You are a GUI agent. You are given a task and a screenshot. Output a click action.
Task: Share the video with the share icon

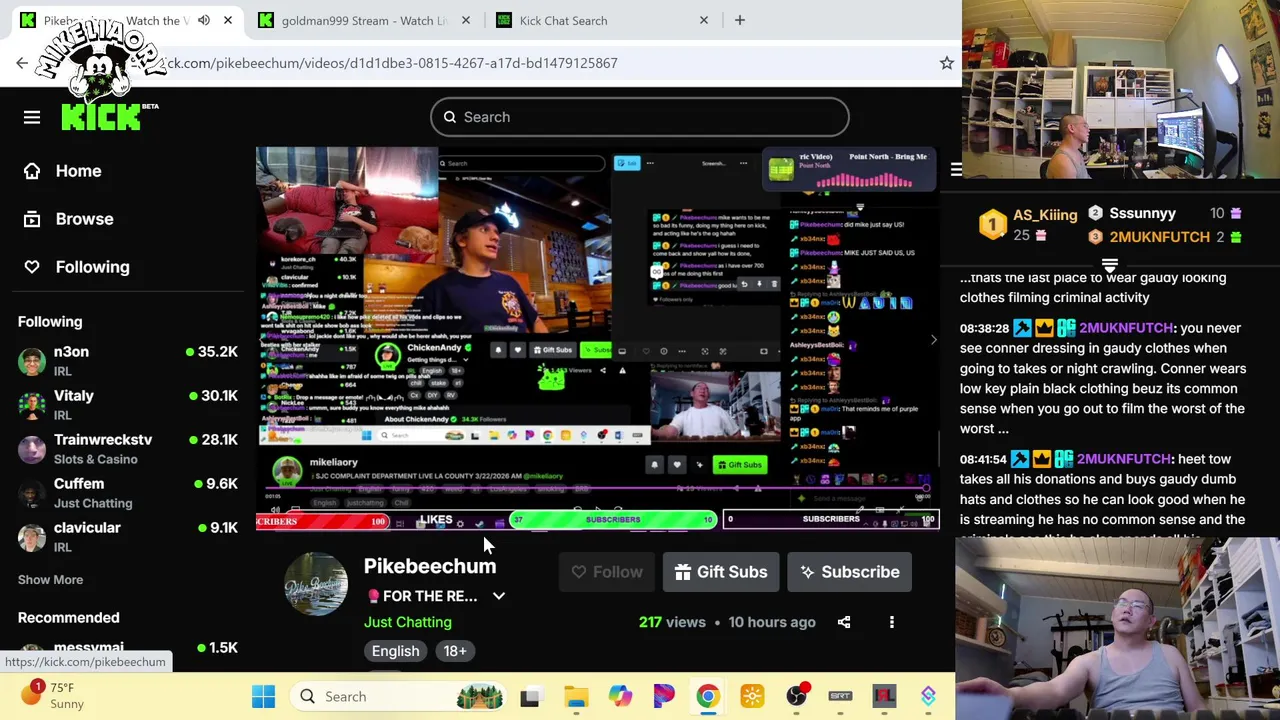pyautogui.click(x=844, y=622)
